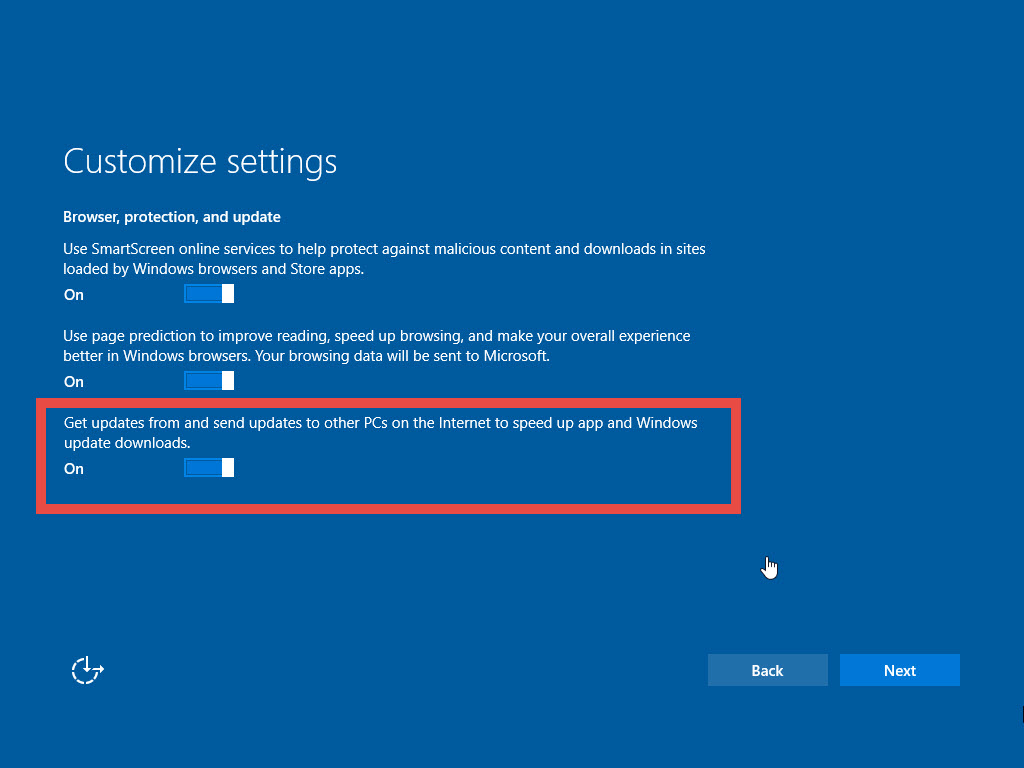Toggle the SmartScreen online services switch
The image size is (1024, 768).
tap(209, 294)
